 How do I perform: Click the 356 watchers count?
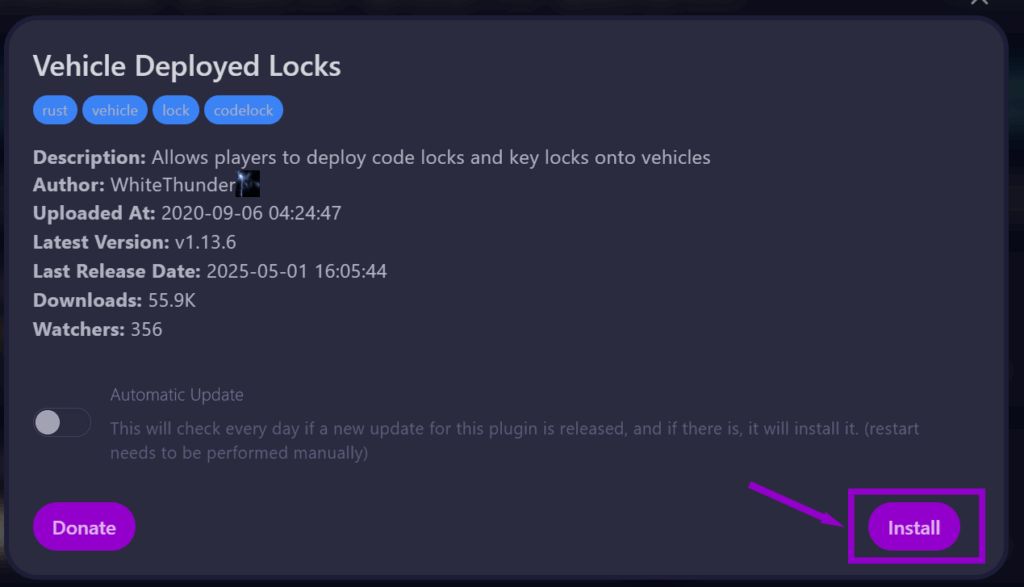[146, 329]
